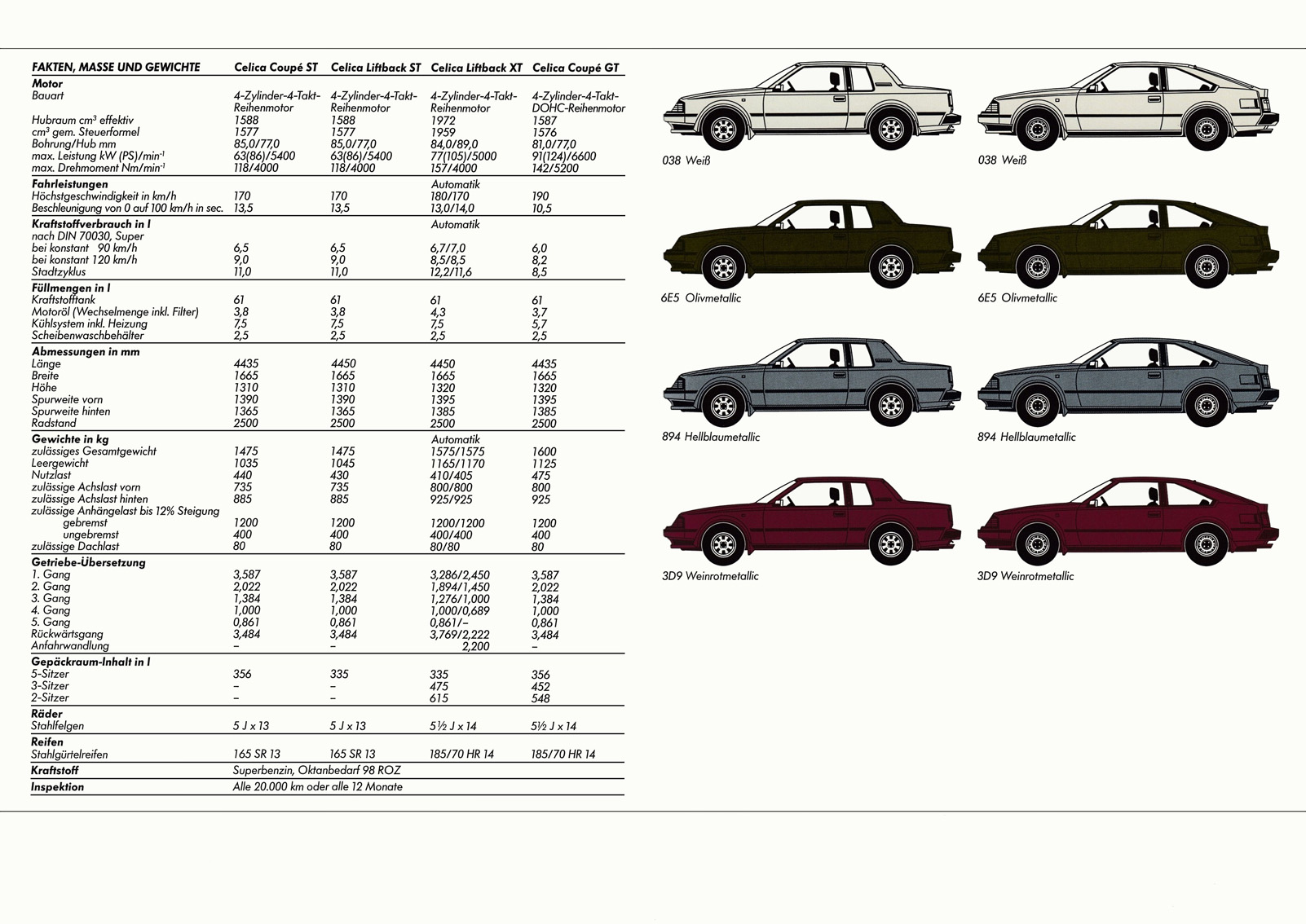Click the city cycle value '12,2/11,6'

coord(451,272)
